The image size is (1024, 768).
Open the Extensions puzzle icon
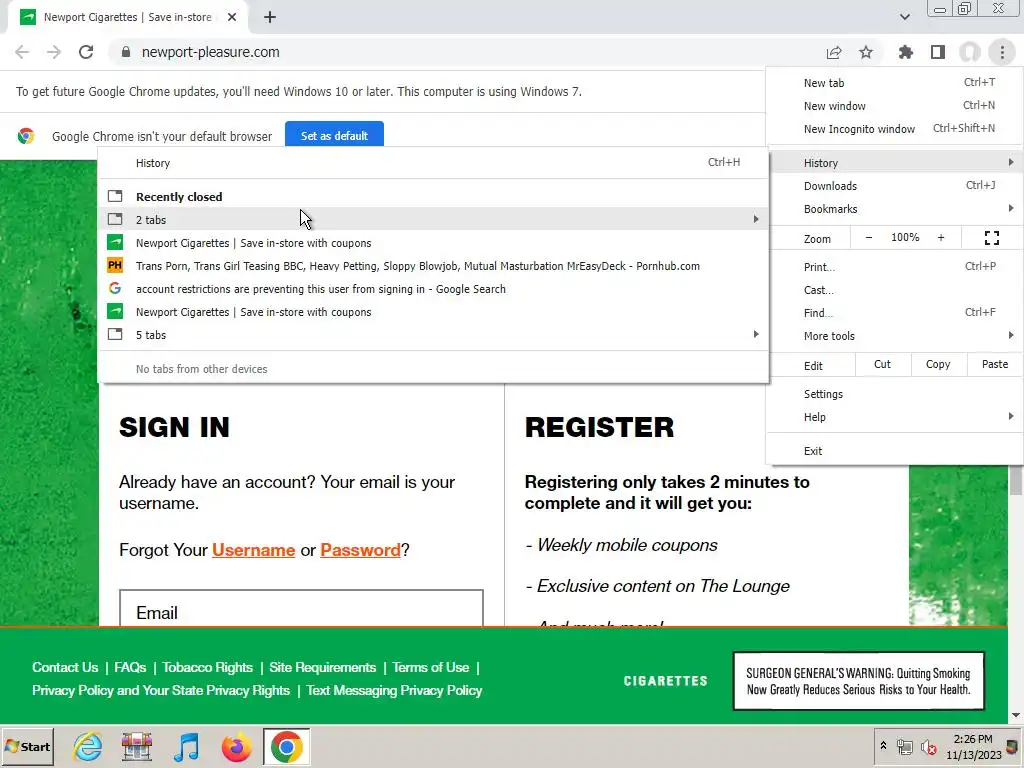[x=906, y=52]
